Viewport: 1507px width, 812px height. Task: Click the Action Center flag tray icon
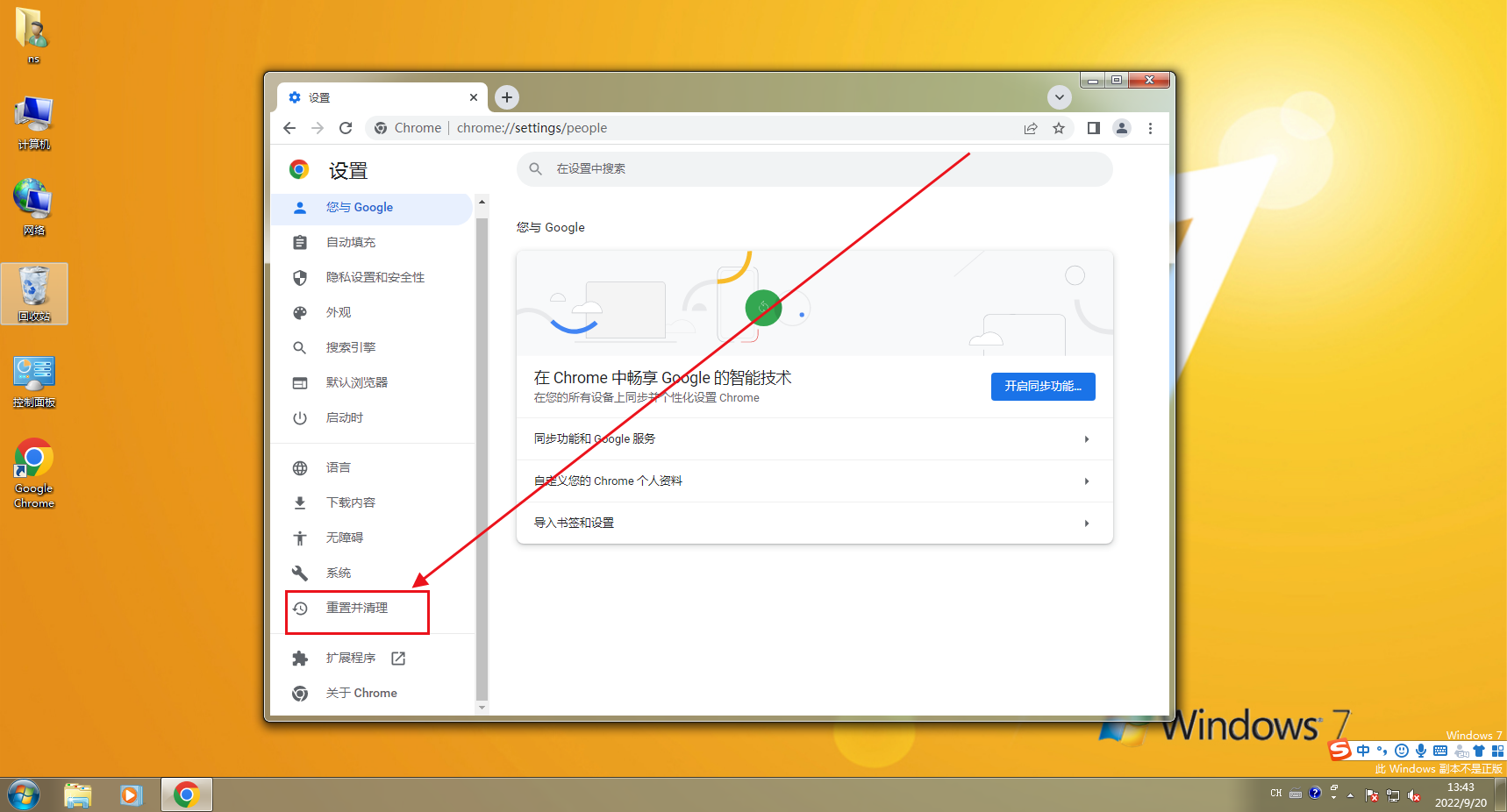[1372, 795]
